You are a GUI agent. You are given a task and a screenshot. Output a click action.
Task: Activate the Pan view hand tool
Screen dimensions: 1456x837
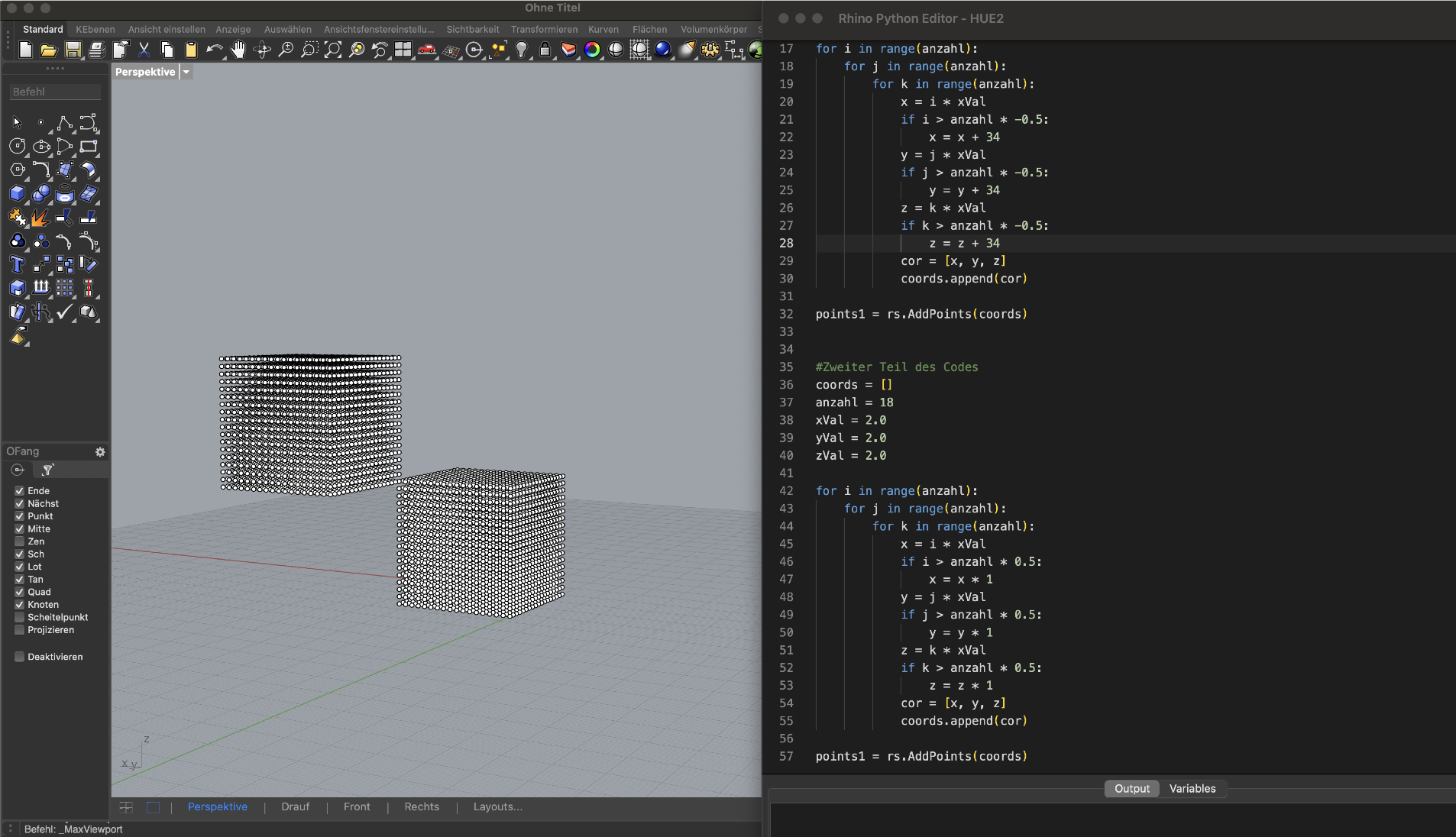tap(238, 50)
